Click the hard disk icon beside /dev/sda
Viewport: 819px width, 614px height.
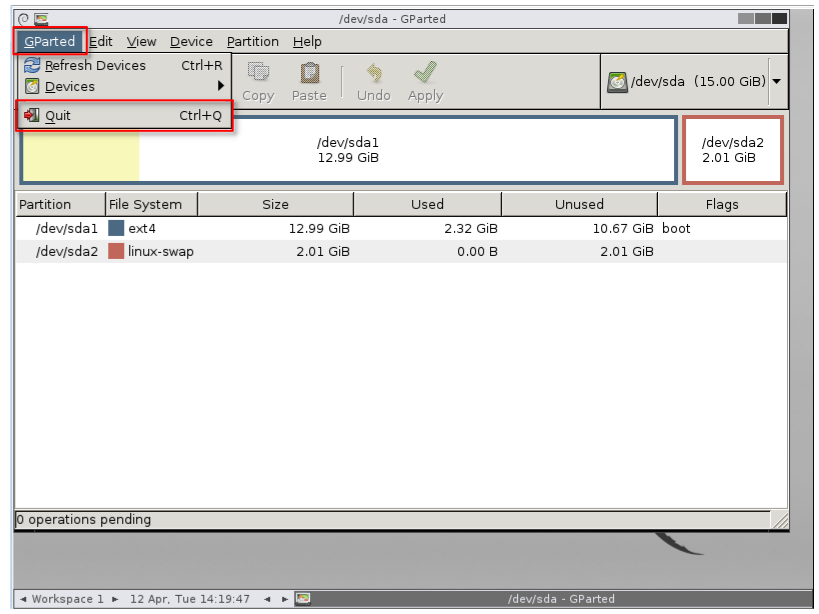617,82
